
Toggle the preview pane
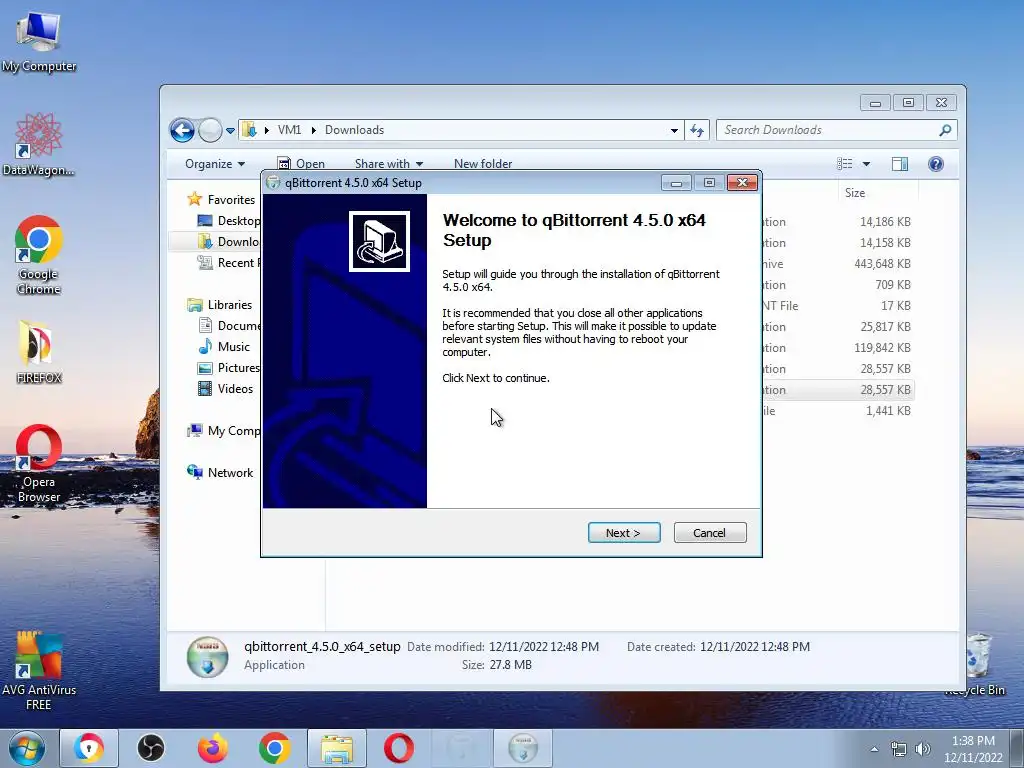pyautogui.click(x=900, y=164)
